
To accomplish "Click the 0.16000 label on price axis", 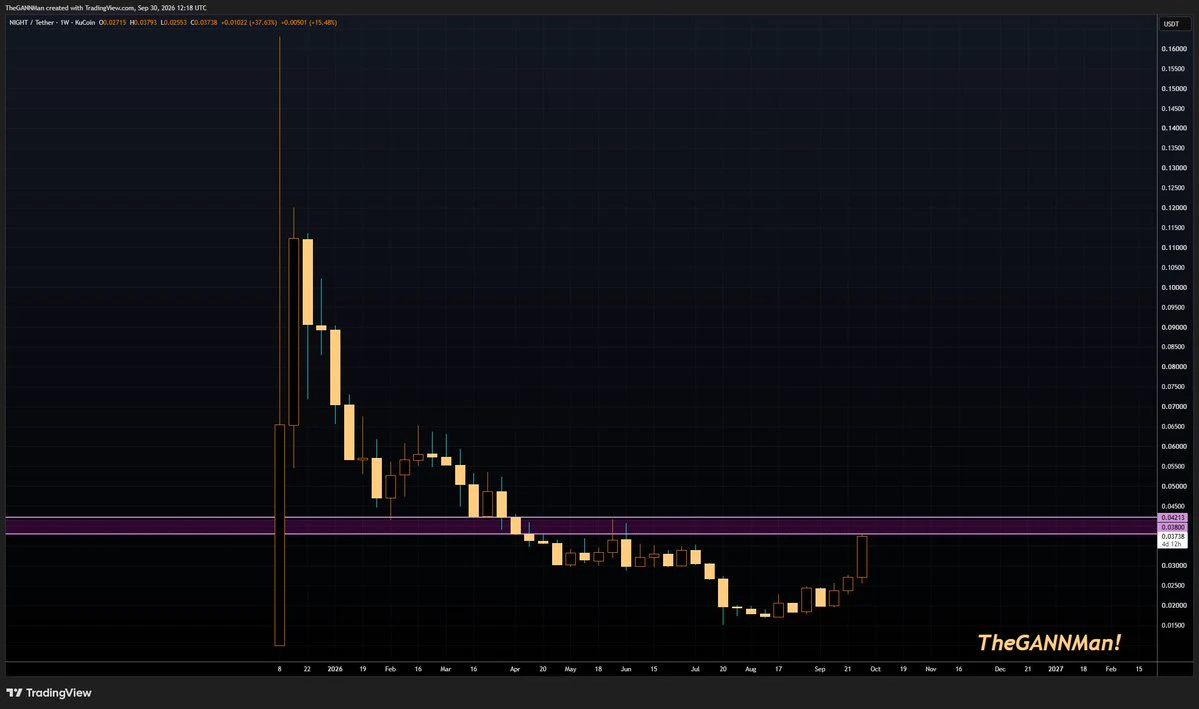I will tap(1174, 49).
